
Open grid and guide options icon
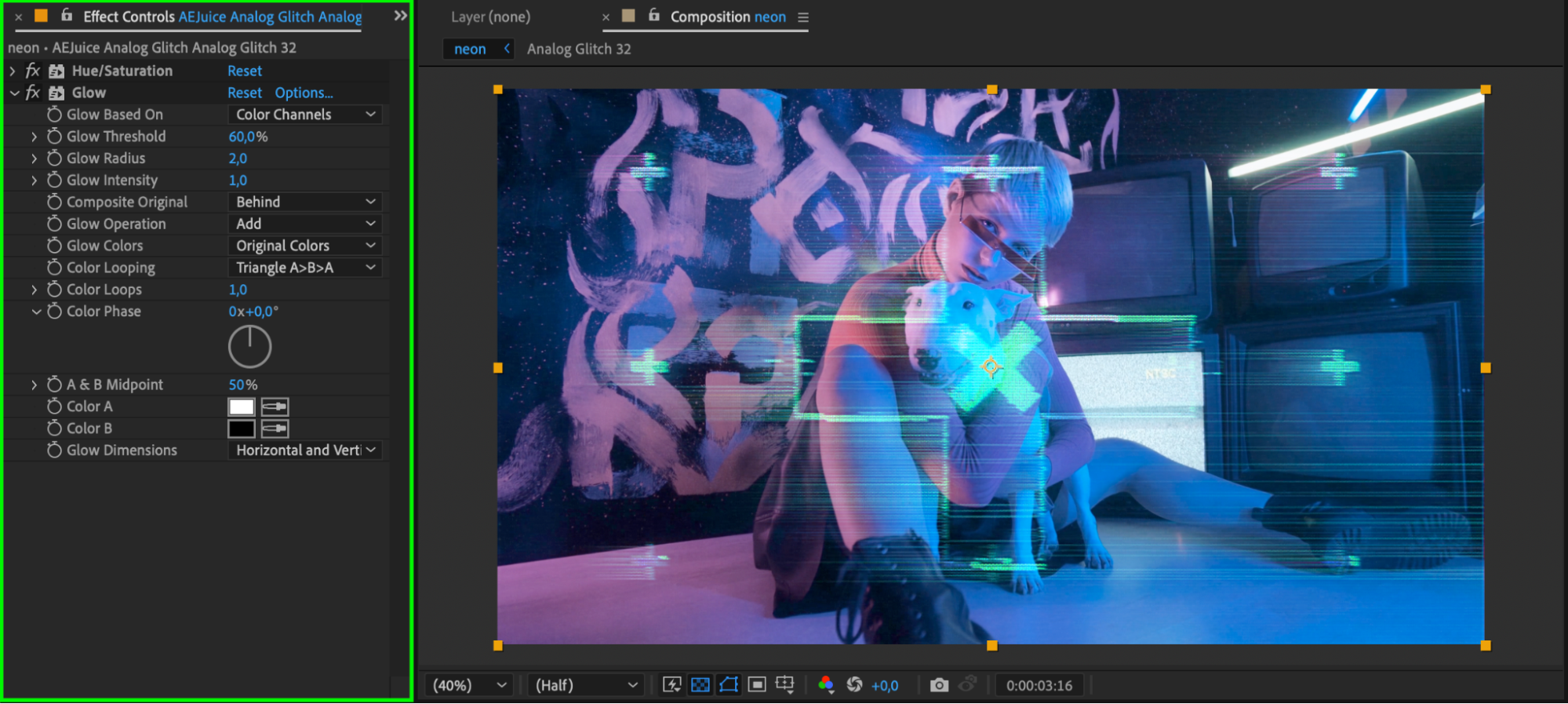click(x=785, y=685)
